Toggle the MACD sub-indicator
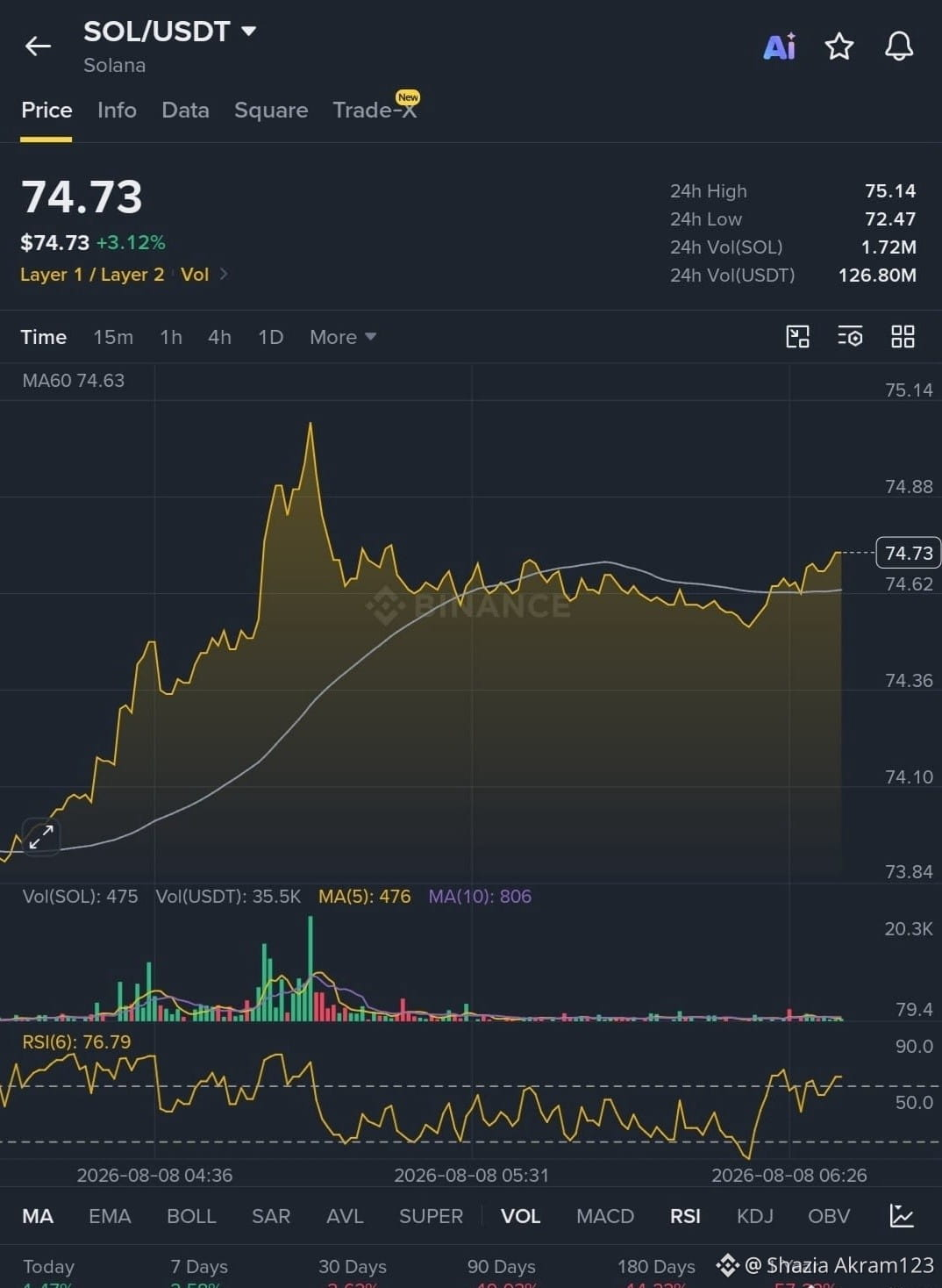 pyautogui.click(x=605, y=1216)
